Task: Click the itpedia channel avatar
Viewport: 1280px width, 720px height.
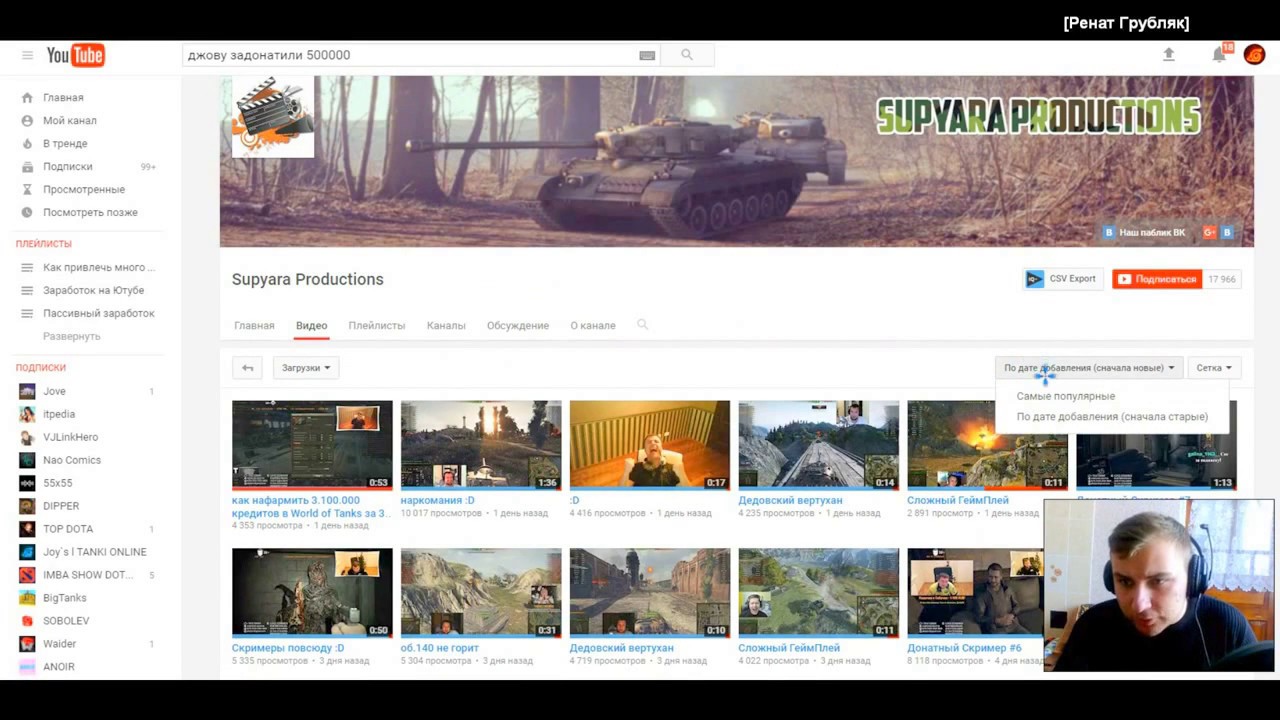Action: [x=27, y=414]
